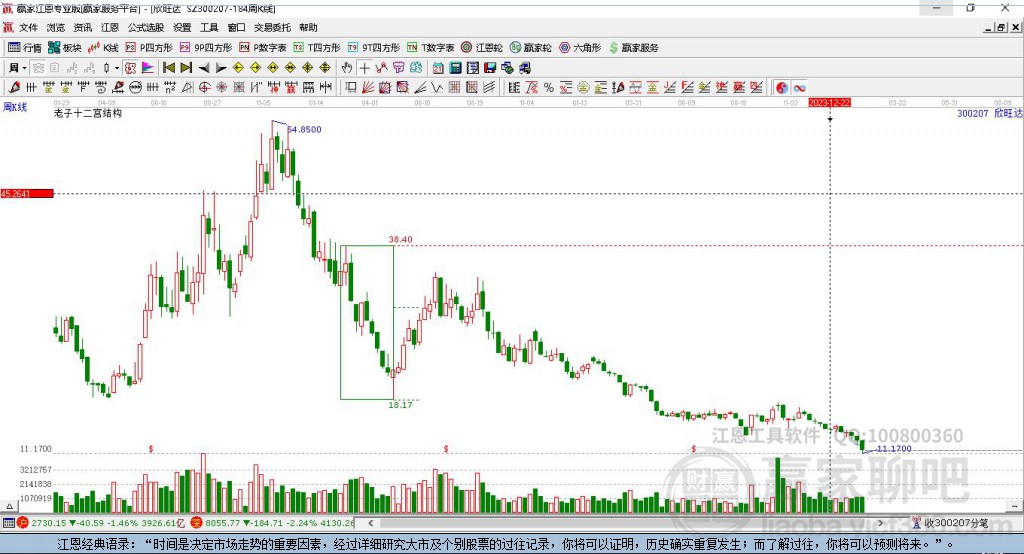
Task: Click the last yellow diamond arrow icon
Action: pos(325,68)
